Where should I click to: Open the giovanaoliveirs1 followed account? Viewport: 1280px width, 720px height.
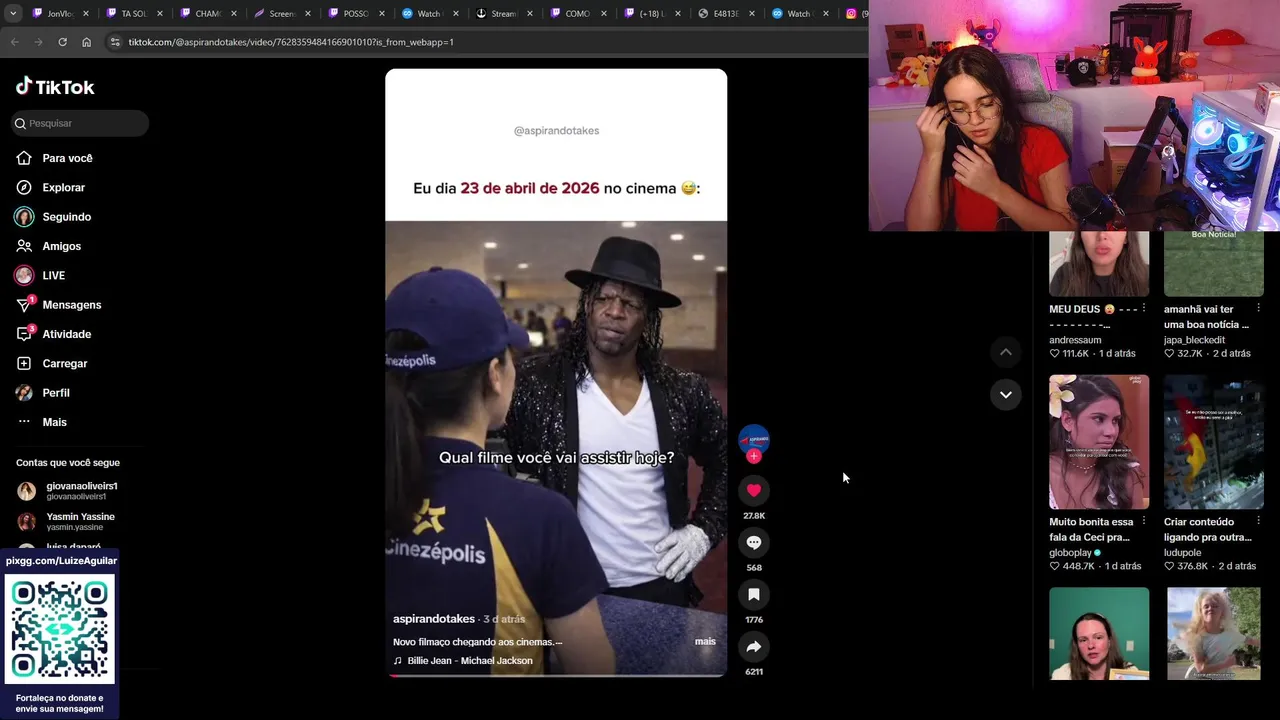[68, 490]
